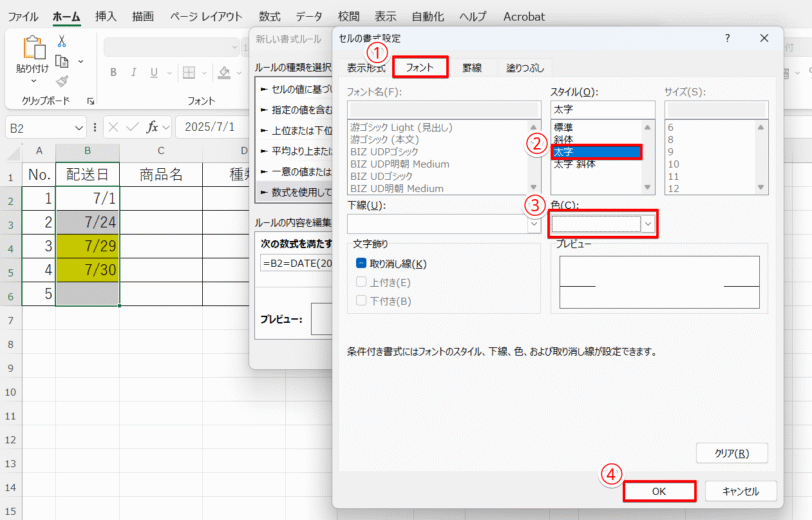Click the Cut scissors icon
The image size is (812, 520).
point(62,41)
